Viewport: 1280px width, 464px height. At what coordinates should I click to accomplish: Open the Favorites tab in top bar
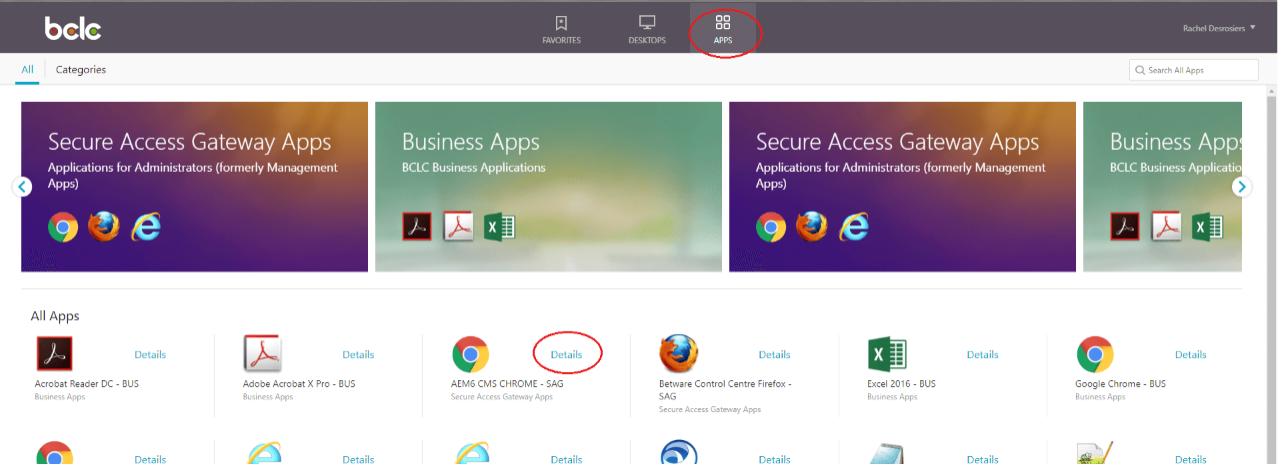561,29
